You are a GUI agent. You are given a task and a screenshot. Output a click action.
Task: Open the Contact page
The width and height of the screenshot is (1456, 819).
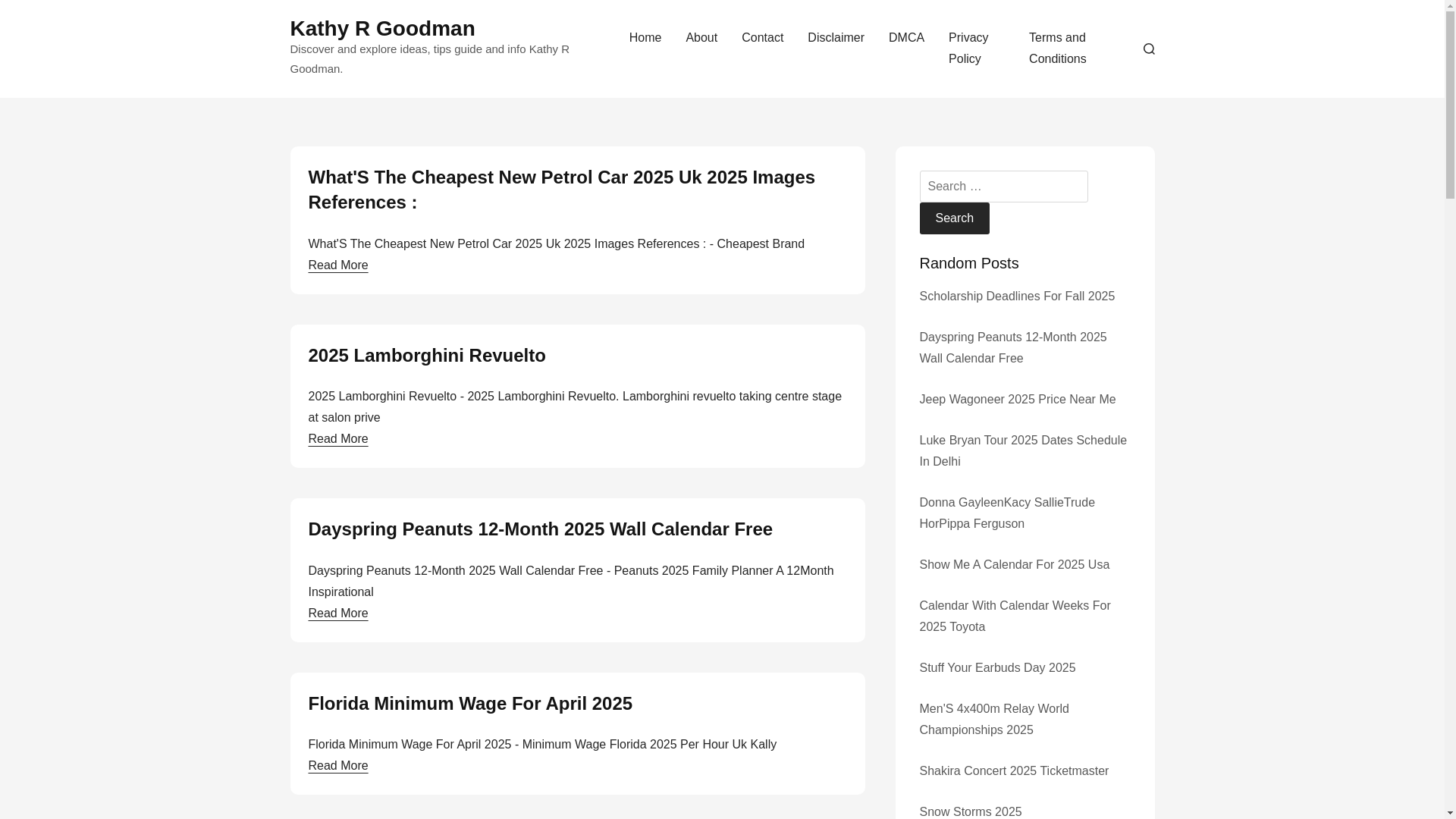(762, 38)
